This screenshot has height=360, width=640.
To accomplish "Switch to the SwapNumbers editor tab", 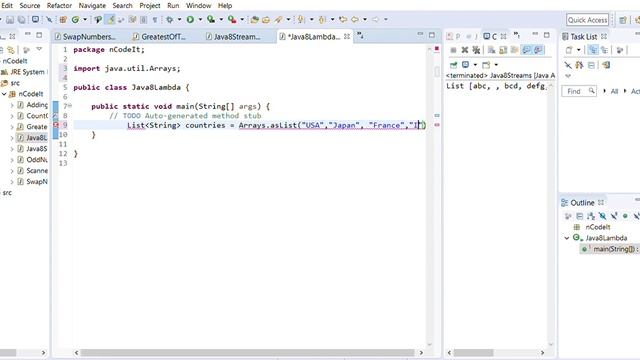I will pyautogui.click(x=89, y=36).
